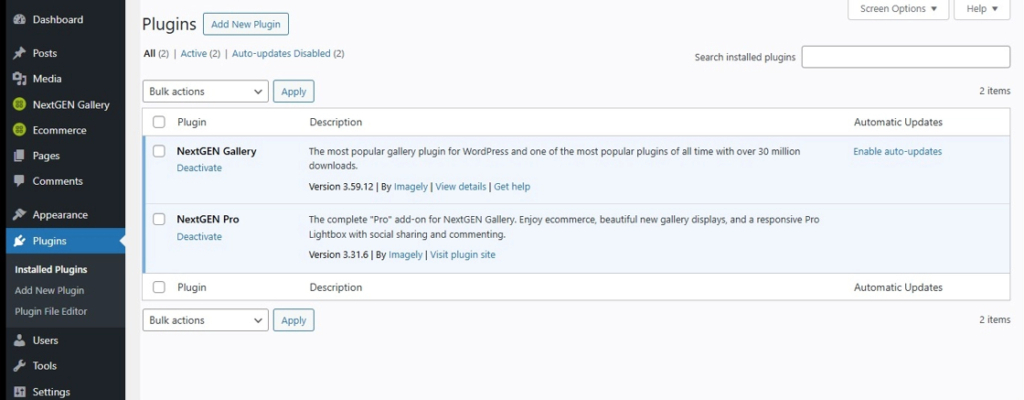
Task: Click the Tools wrench icon
Action: coord(20,366)
